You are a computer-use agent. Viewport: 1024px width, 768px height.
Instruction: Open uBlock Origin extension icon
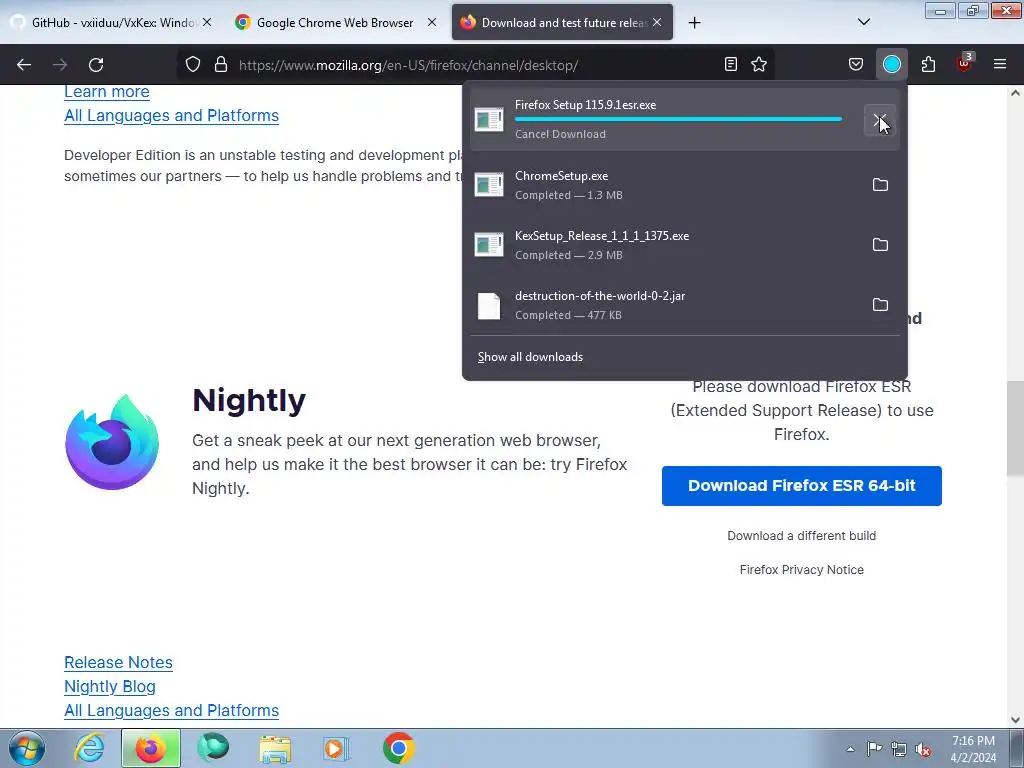964,63
